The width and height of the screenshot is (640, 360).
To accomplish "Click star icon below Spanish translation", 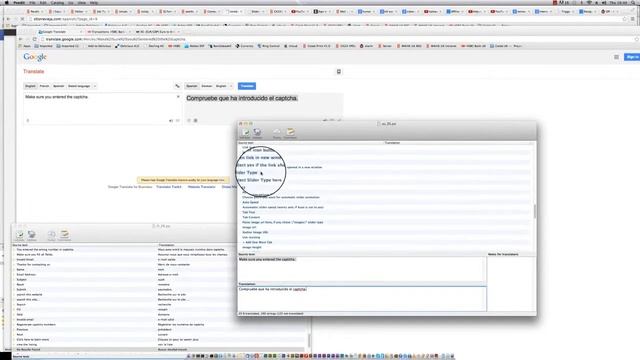I will (x=189, y=120).
